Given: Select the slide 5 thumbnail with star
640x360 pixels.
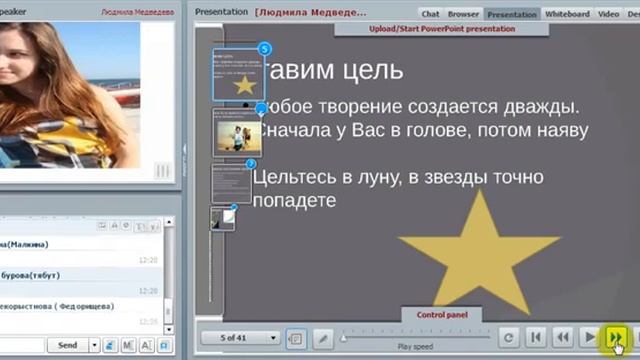Looking at the screenshot, I should 238,74.
